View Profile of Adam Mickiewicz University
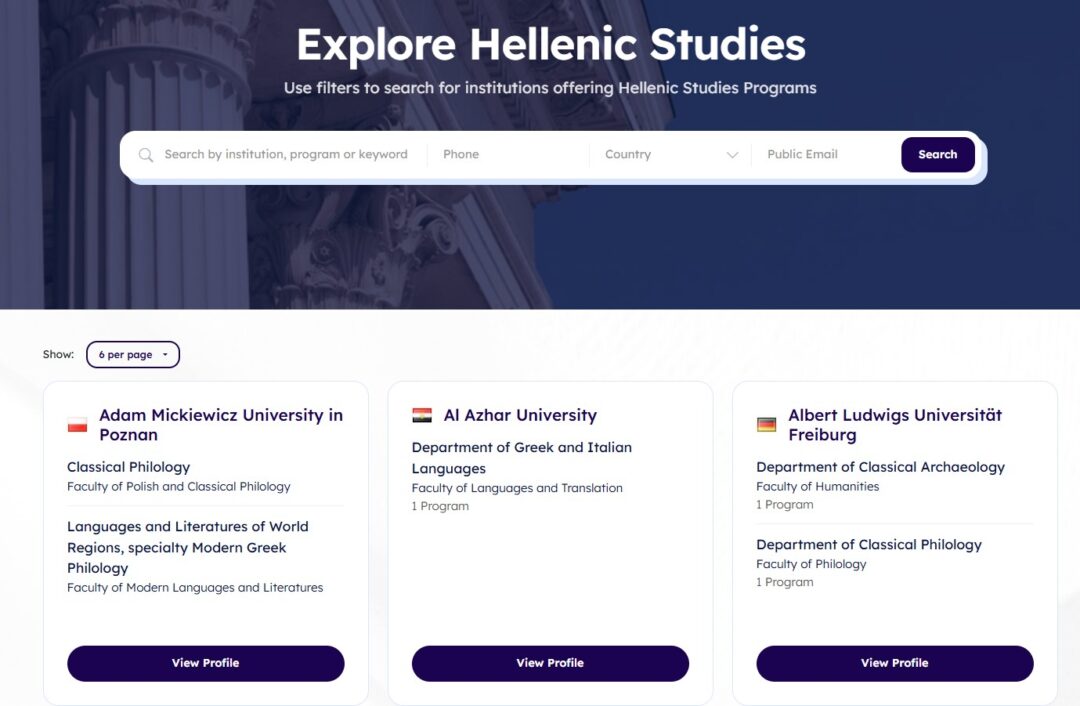Viewport: 1080px width, 706px height. pos(205,663)
